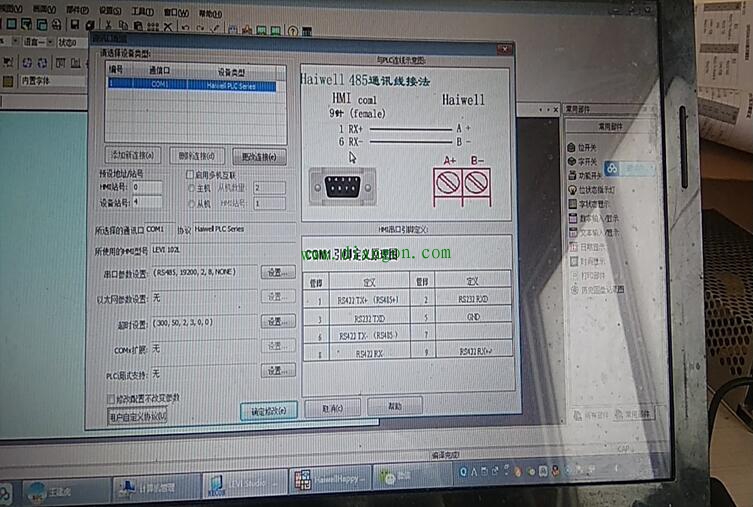753x507 pixels.
Task: Click the RS232 TXD table cell
Action: (x=369, y=318)
